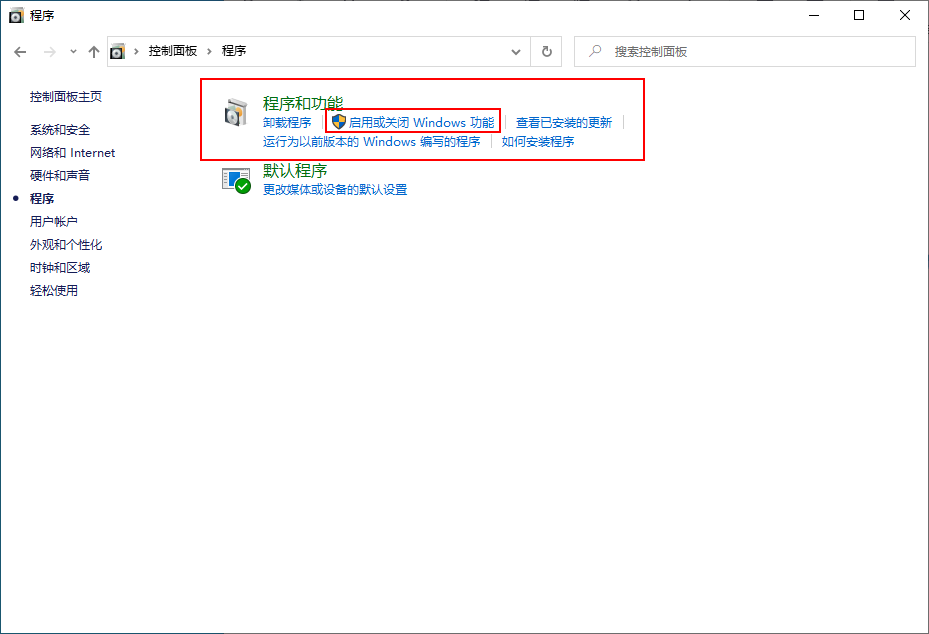Open the 默认程序 heading
929x634 pixels.
coord(295,171)
